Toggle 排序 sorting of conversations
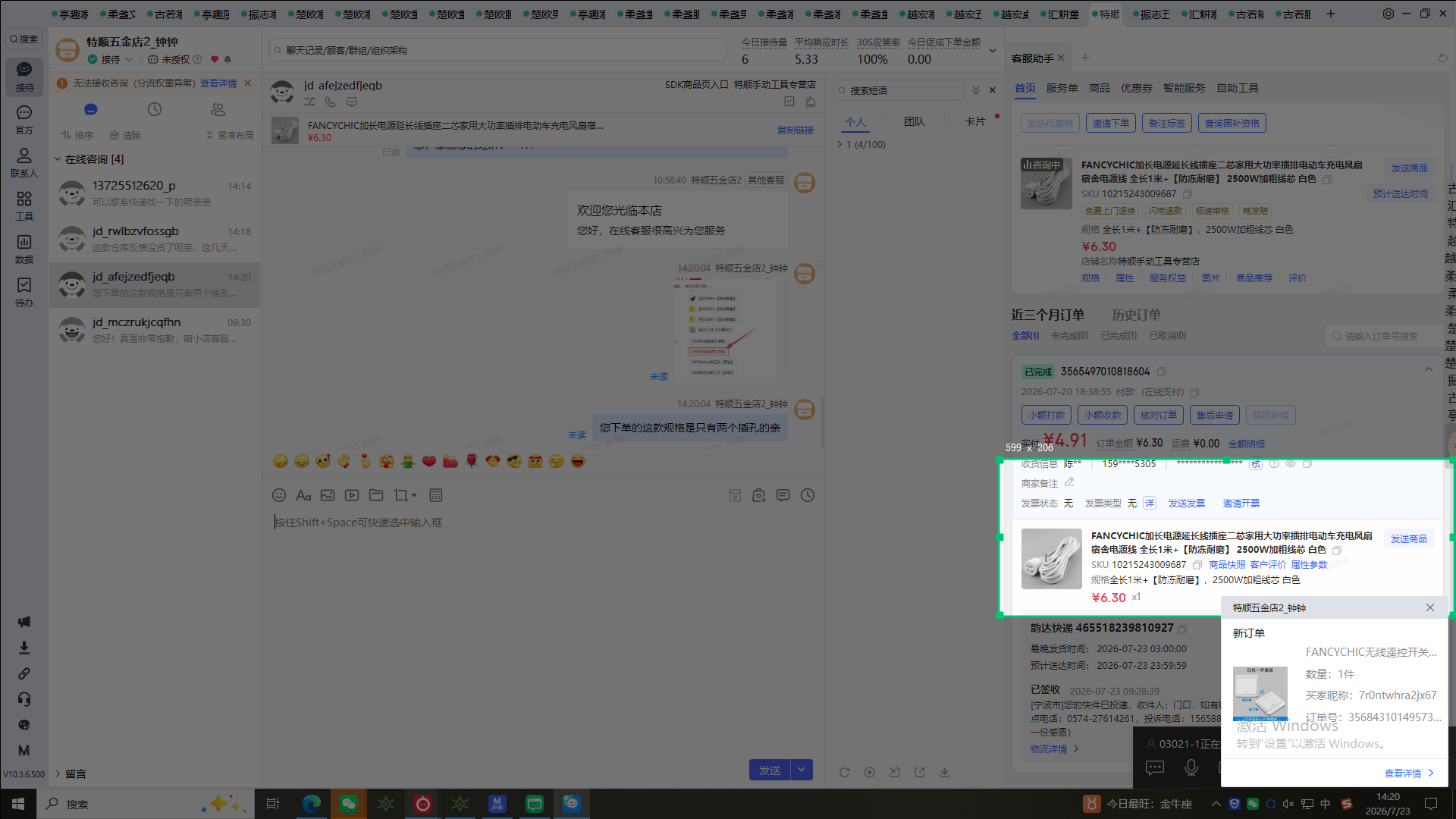 click(x=78, y=135)
